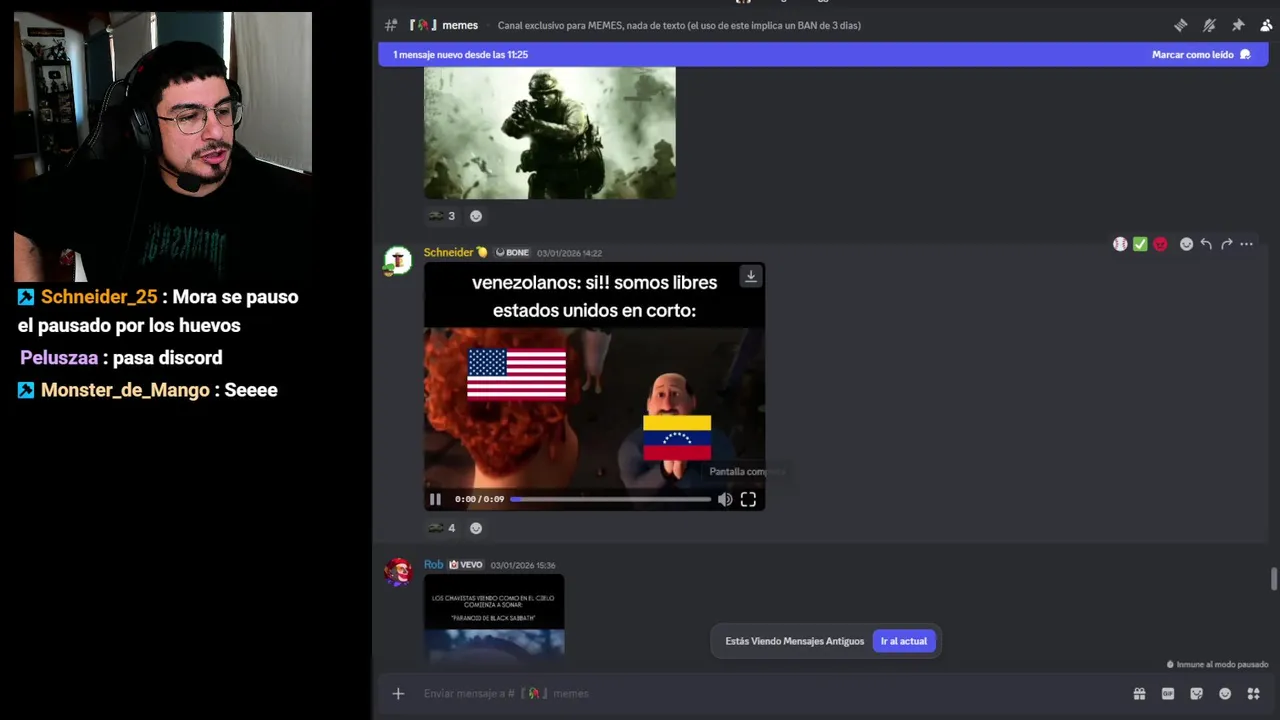Pause the video playback

pyautogui.click(x=435, y=499)
